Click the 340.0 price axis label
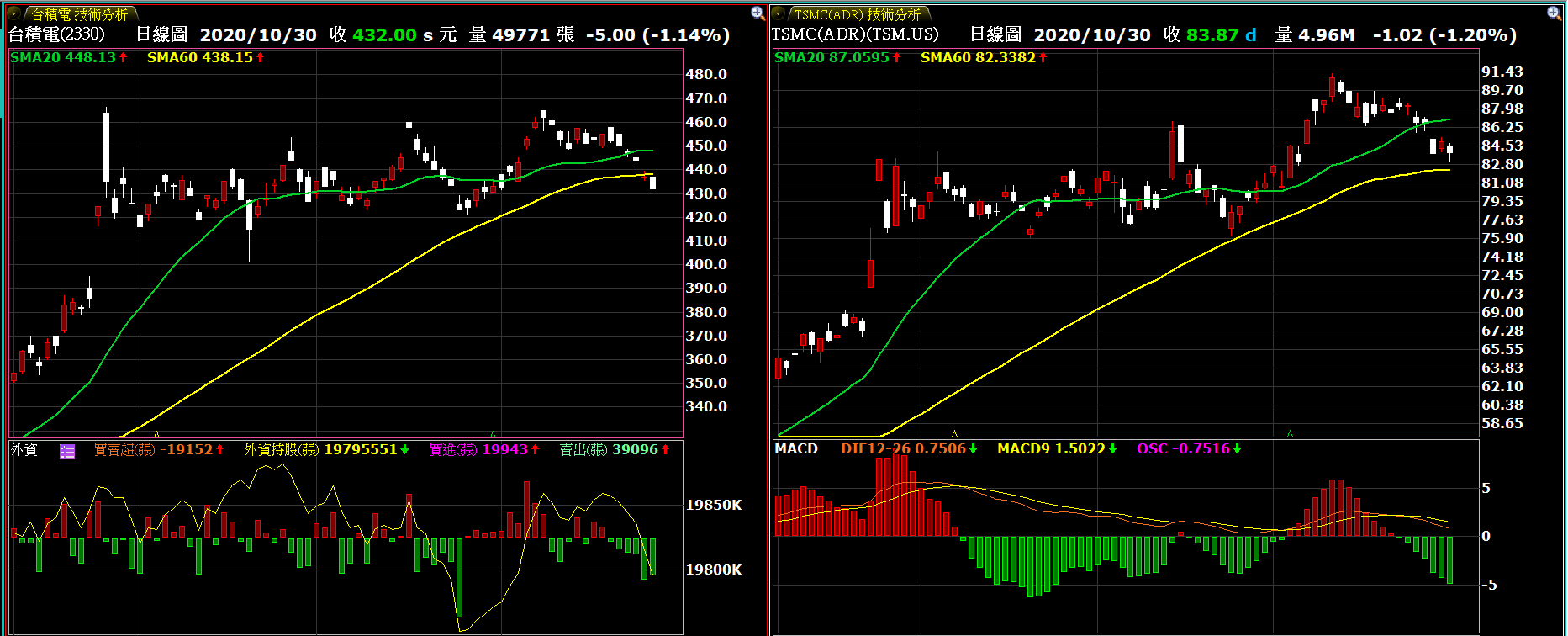This screenshot has height=636, width=1568. pos(706,406)
